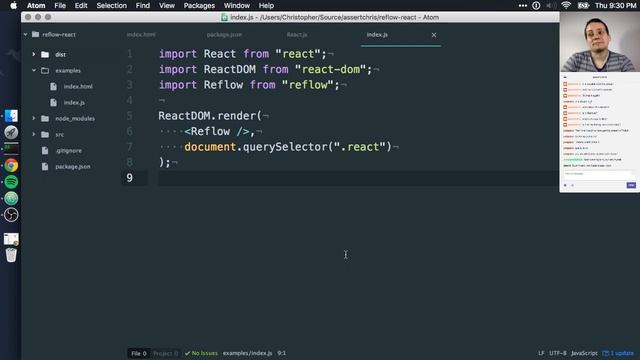Click the node_modules folder icon

45,118
